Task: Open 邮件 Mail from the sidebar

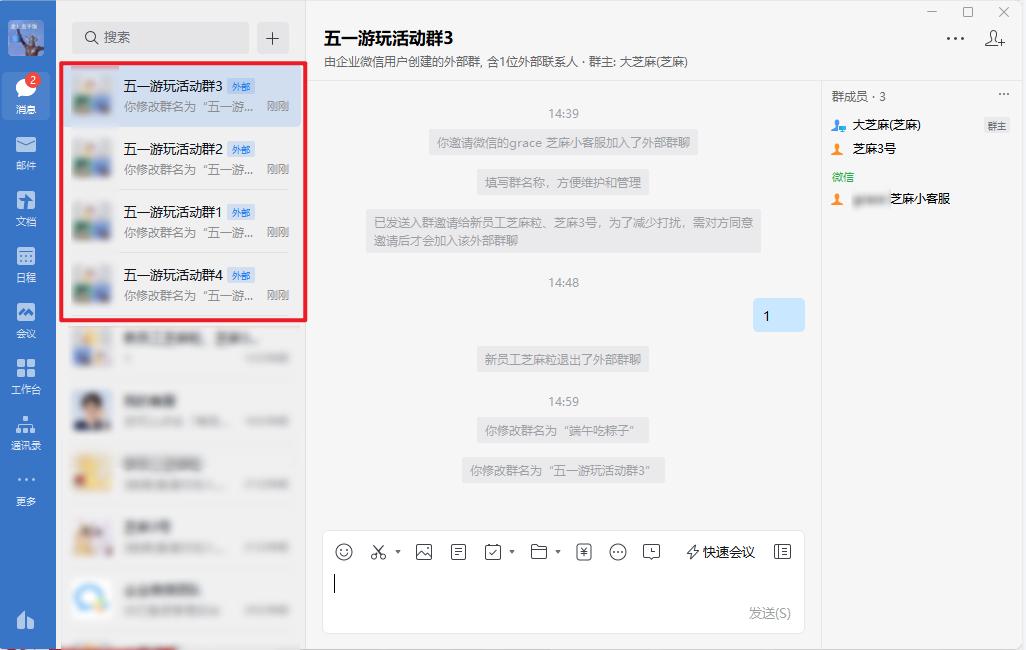Action: (26, 150)
